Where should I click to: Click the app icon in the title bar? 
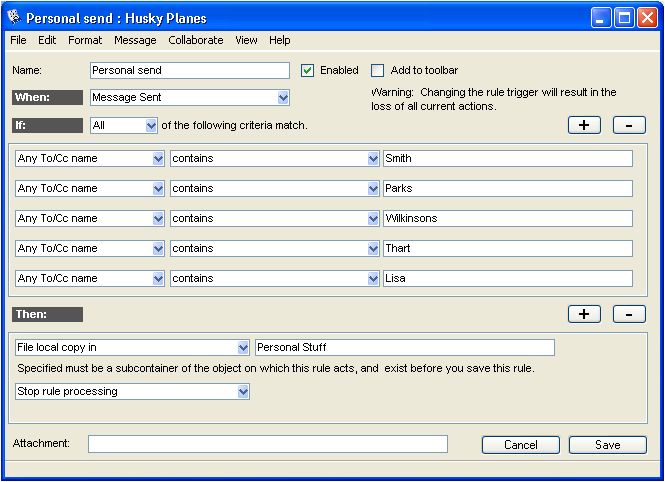click(x=14, y=17)
